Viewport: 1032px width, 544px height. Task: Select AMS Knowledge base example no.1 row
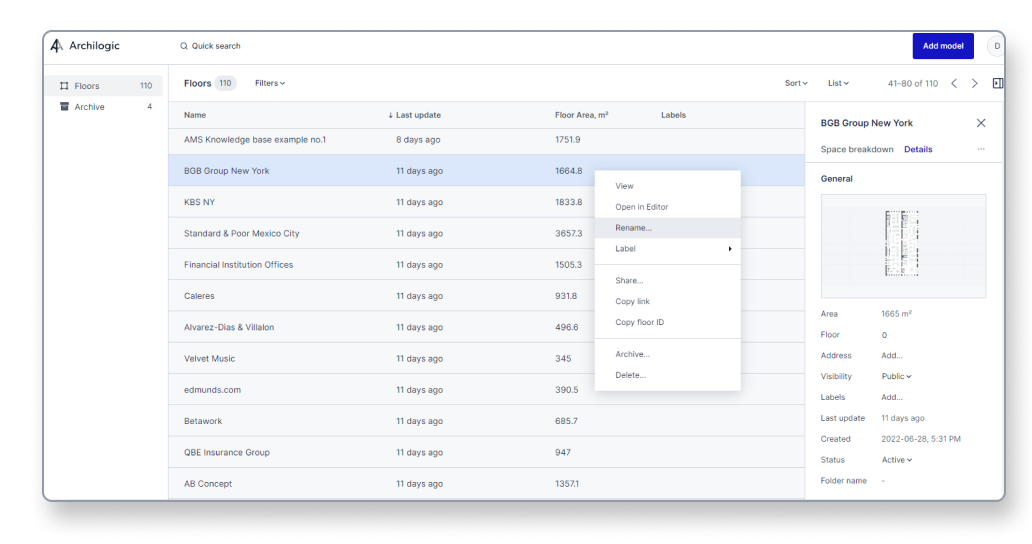(x=486, y=140)
